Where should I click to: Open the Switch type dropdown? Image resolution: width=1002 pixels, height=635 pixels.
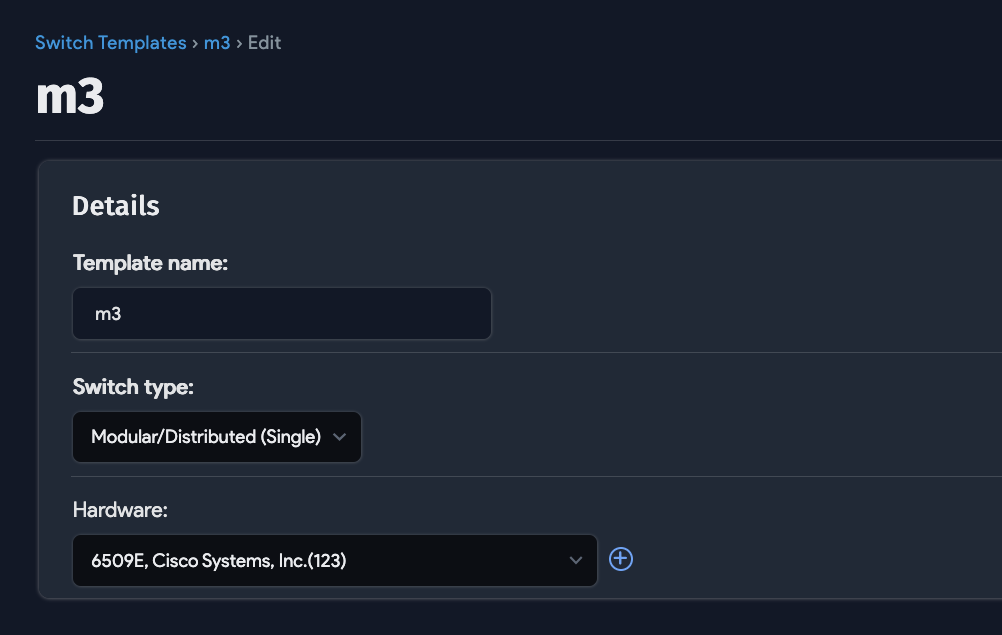(217, 437)
